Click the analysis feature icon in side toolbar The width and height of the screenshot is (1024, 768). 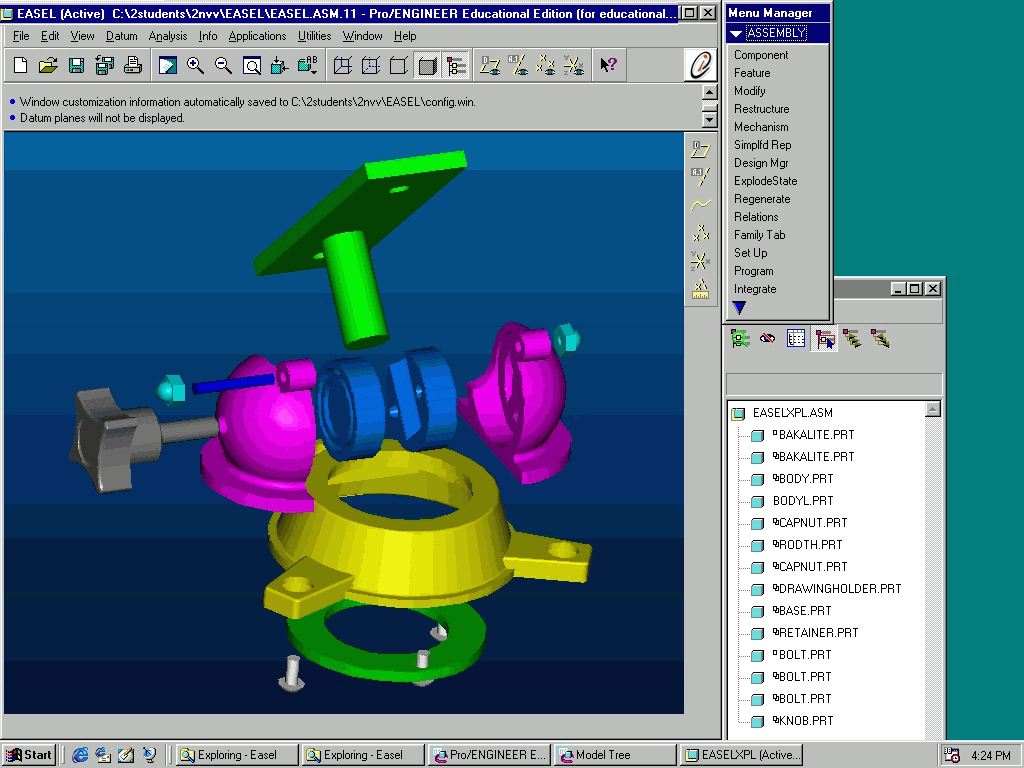coord(701,289)
